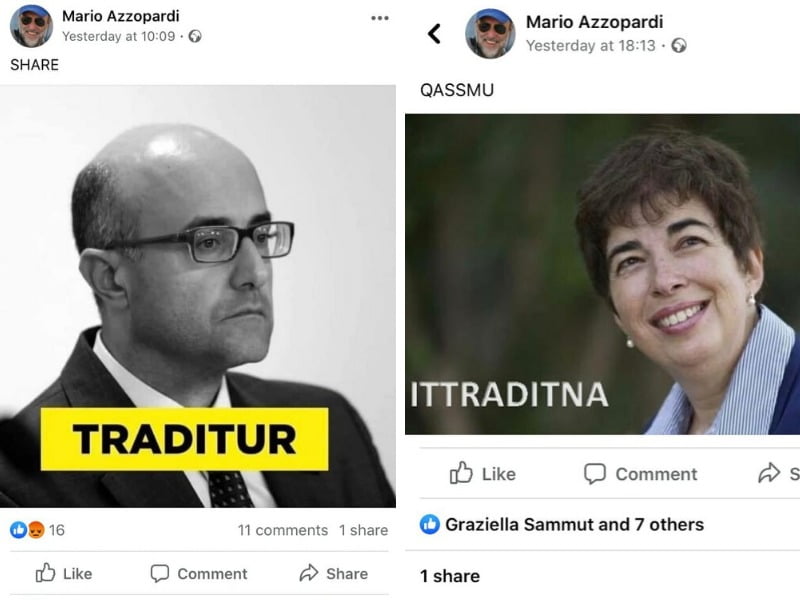Click the blue like reaction icon beside 16

click(18, 530)
